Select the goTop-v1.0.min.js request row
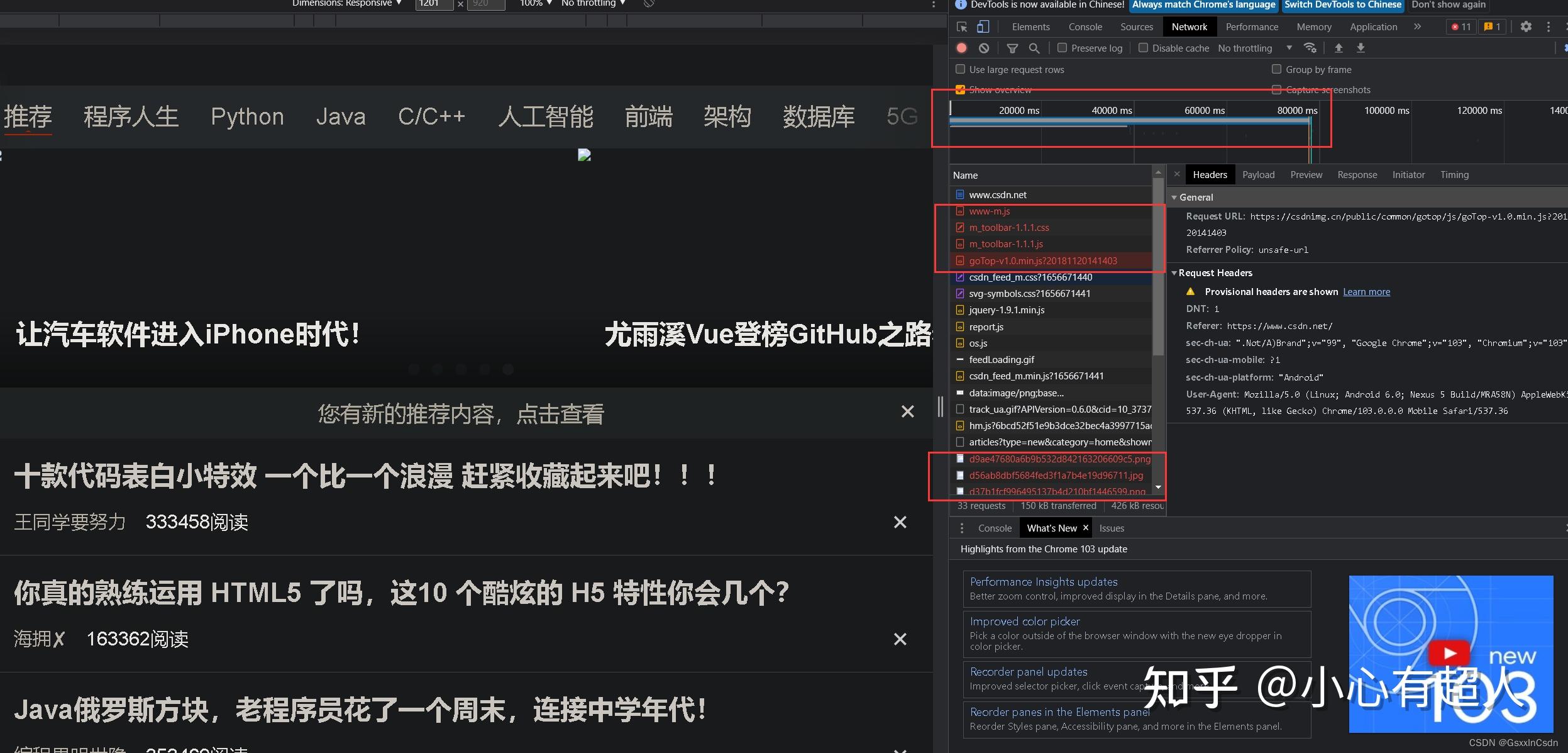The width and height of the screenshot is (1568, 753). click(x=1042, y=260)
